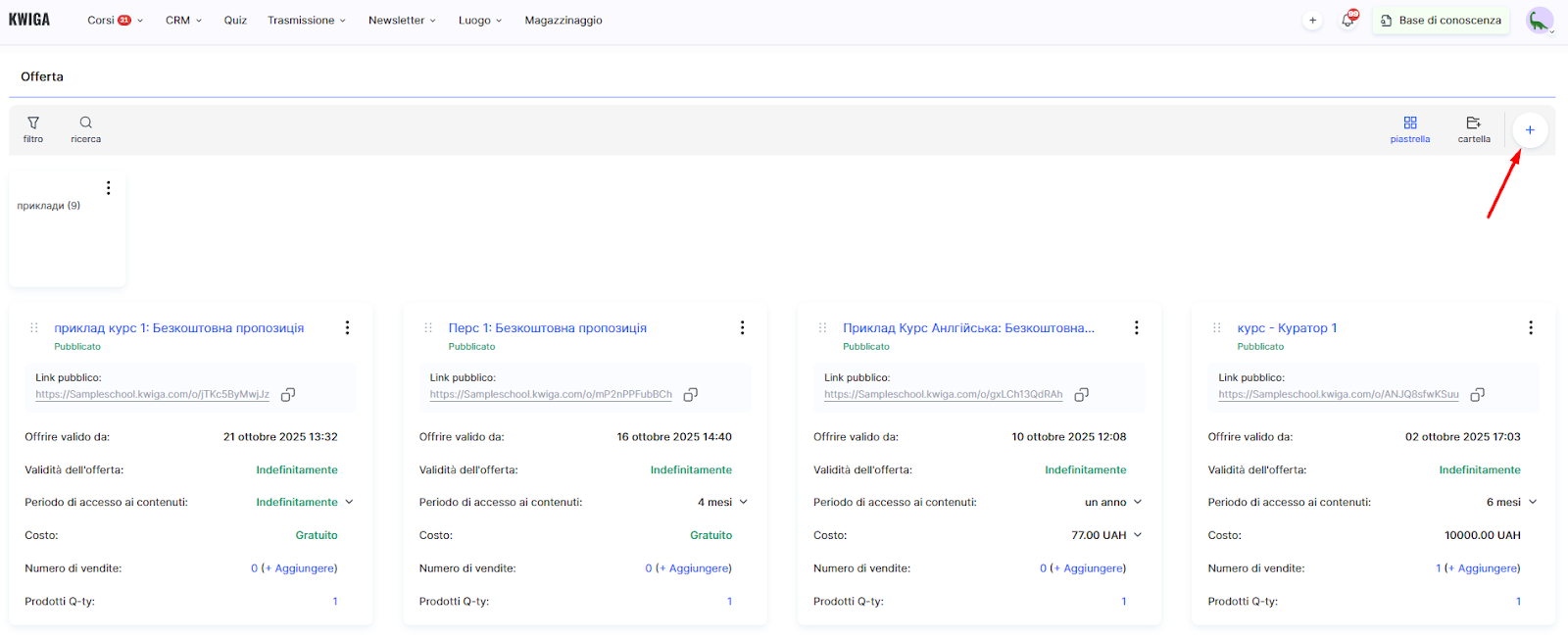Click the ricerca search icon
The height and width of the screenshot is (639, 1568).
point(85,128)
